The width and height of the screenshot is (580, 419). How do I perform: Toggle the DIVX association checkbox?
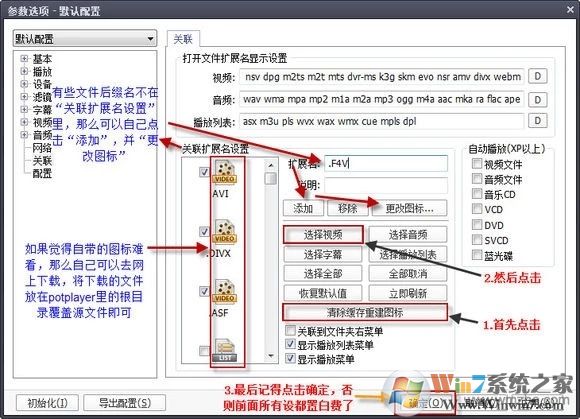[204, 232]
